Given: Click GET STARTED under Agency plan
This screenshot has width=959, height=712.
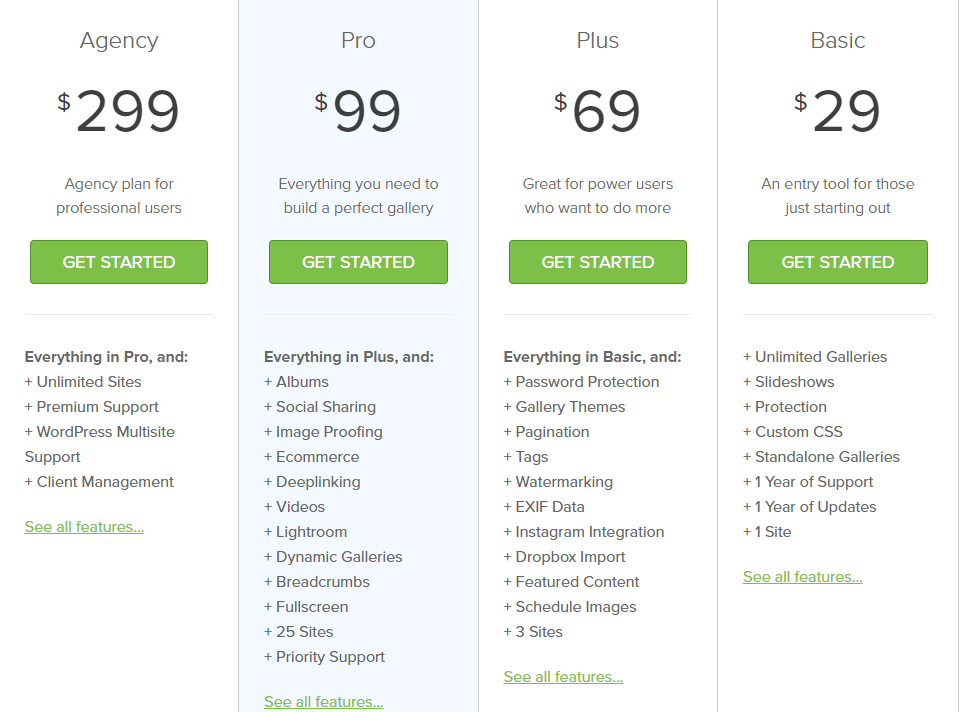Looking at the screenshot, I should 119,262.
